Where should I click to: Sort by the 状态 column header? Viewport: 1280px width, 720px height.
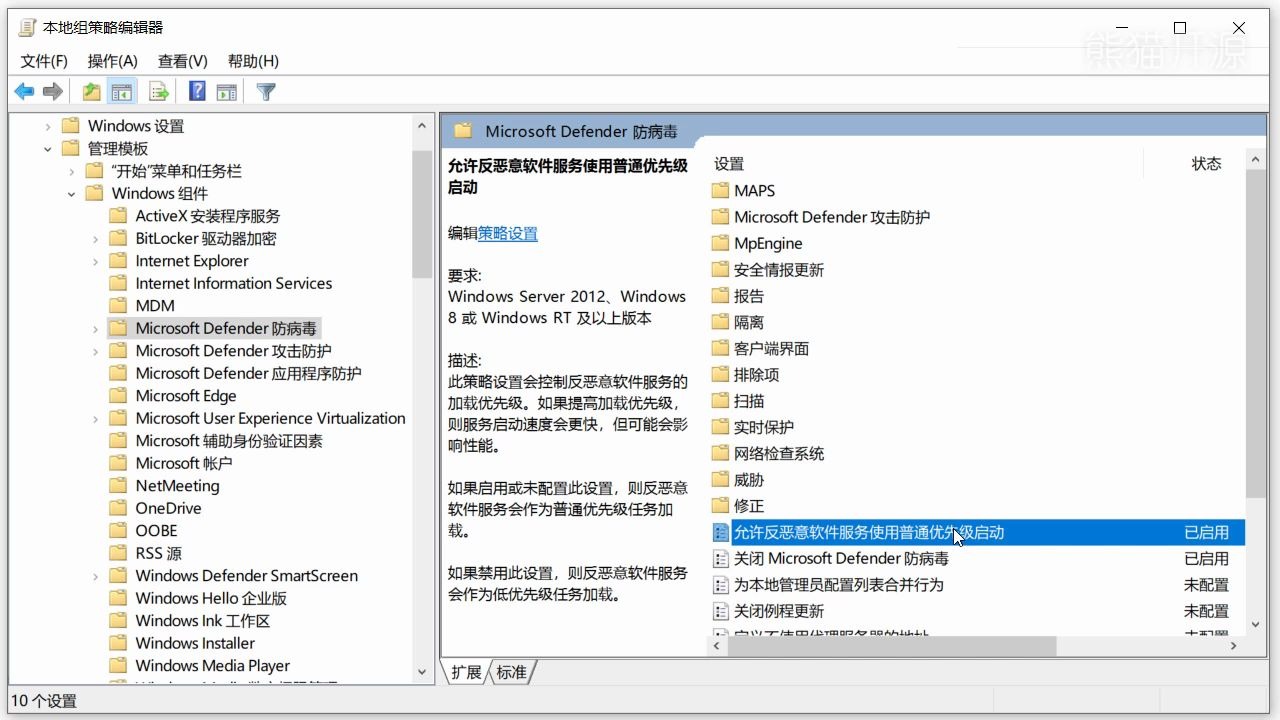[x=1206, y=164]
